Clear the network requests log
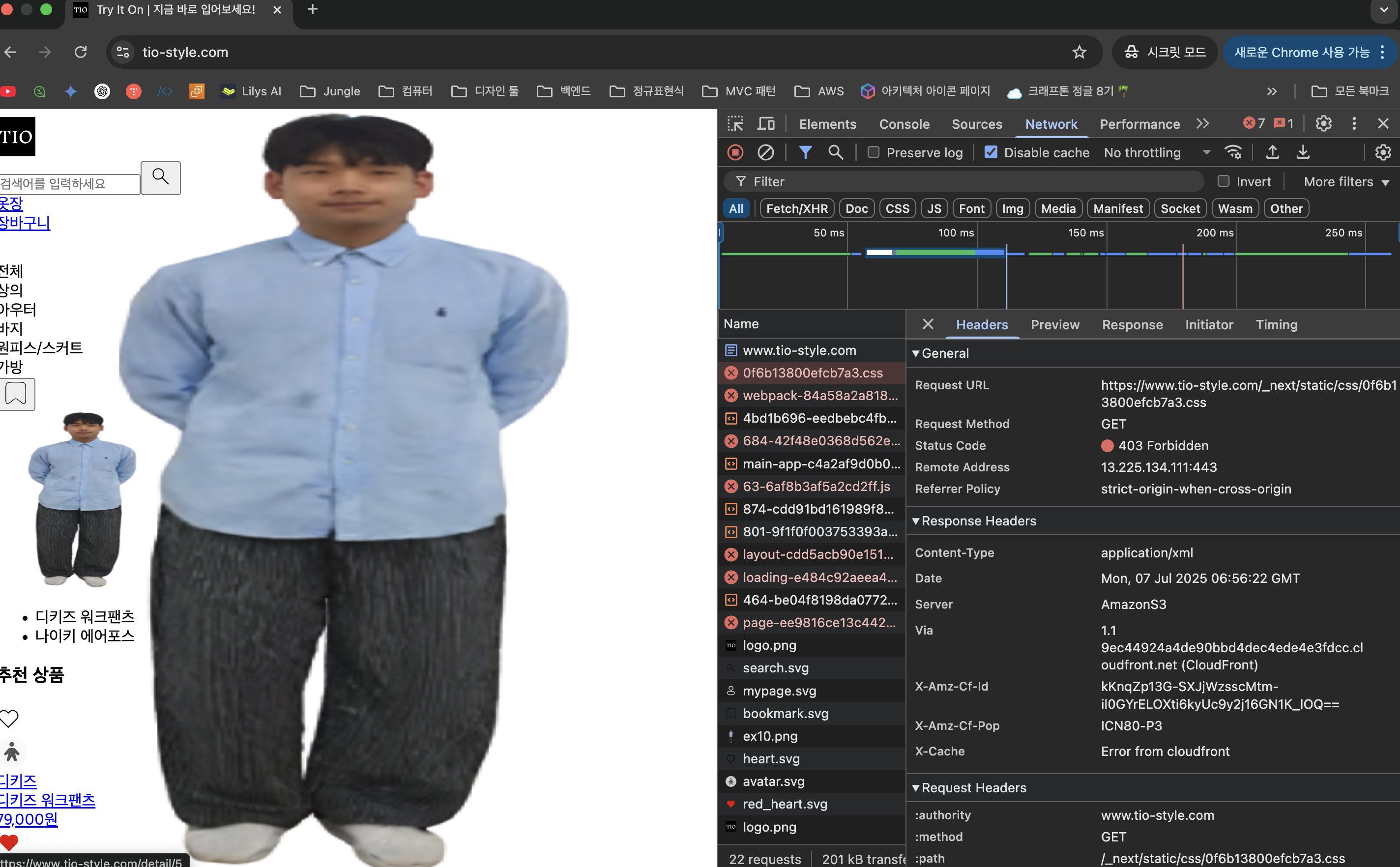The width and height of the screenshot is (1400, 867). (x=765, y=152)
